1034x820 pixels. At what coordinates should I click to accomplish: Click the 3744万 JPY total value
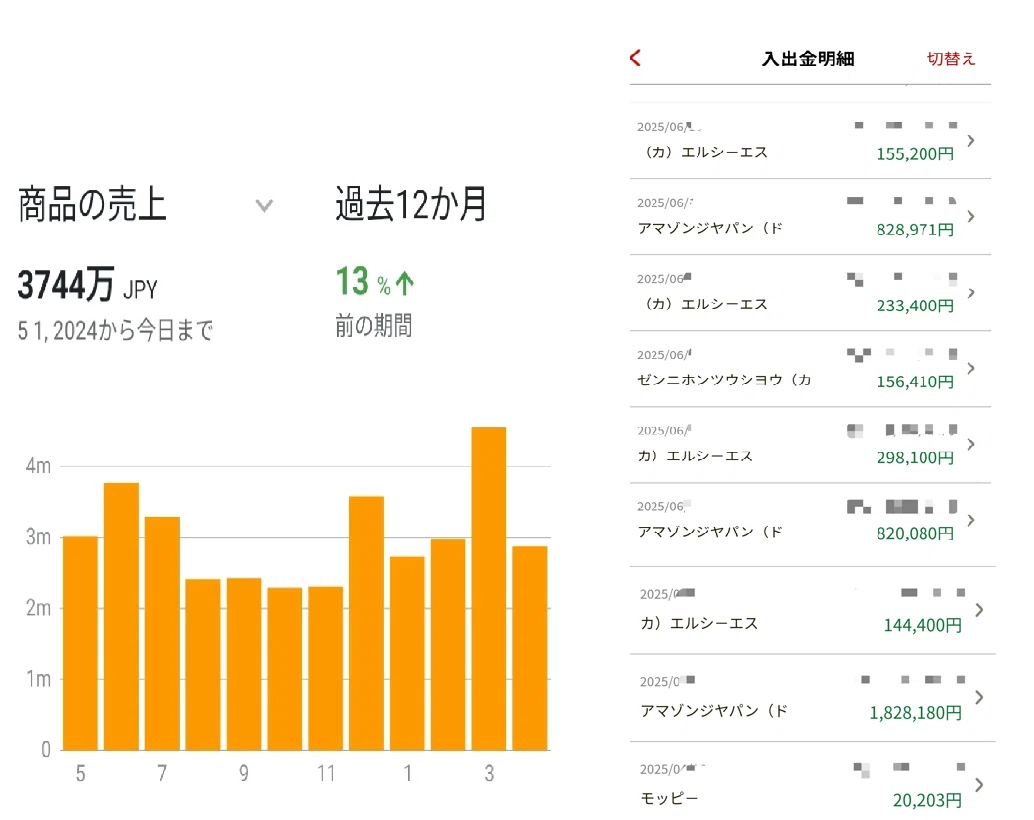[x=87, y=285]
